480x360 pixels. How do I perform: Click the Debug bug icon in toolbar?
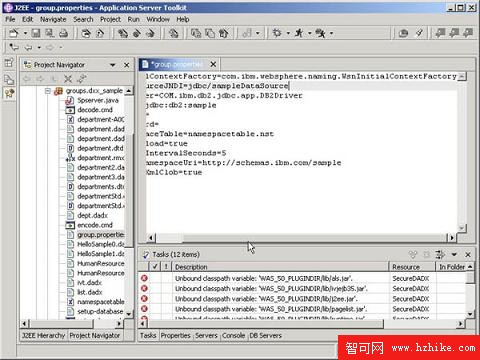(277, 33)
